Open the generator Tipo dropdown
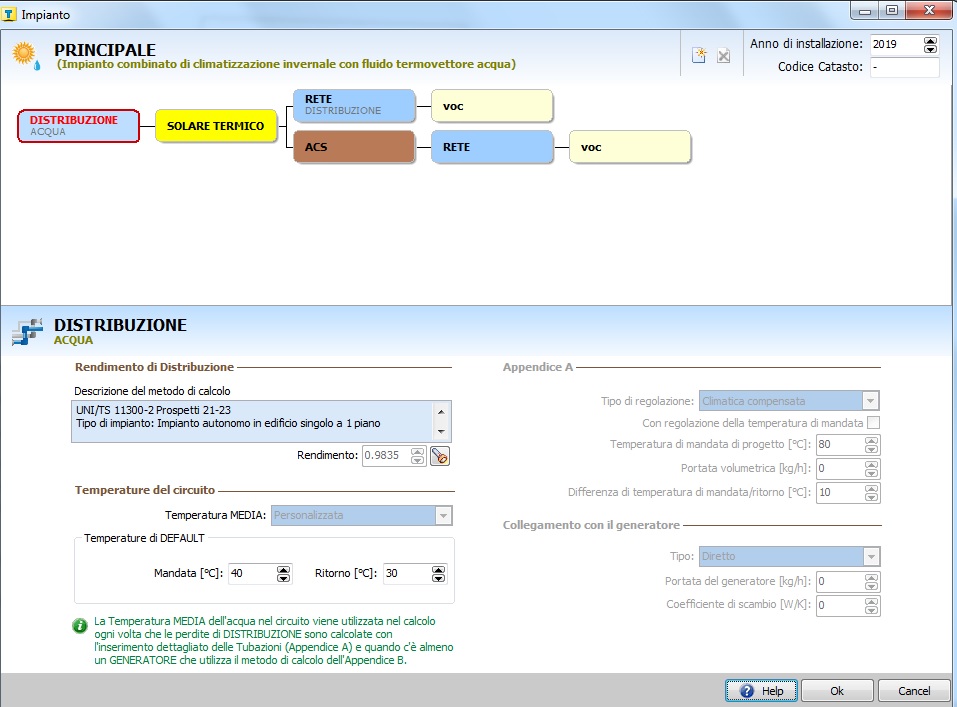This screenshot has height=707, width=957. click(870, 557)
